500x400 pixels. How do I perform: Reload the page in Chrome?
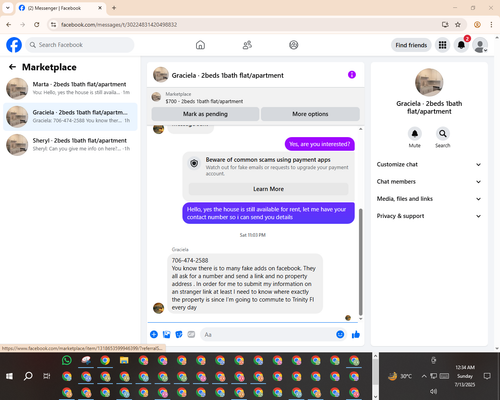pyautogui.click(x=37, y=25)
